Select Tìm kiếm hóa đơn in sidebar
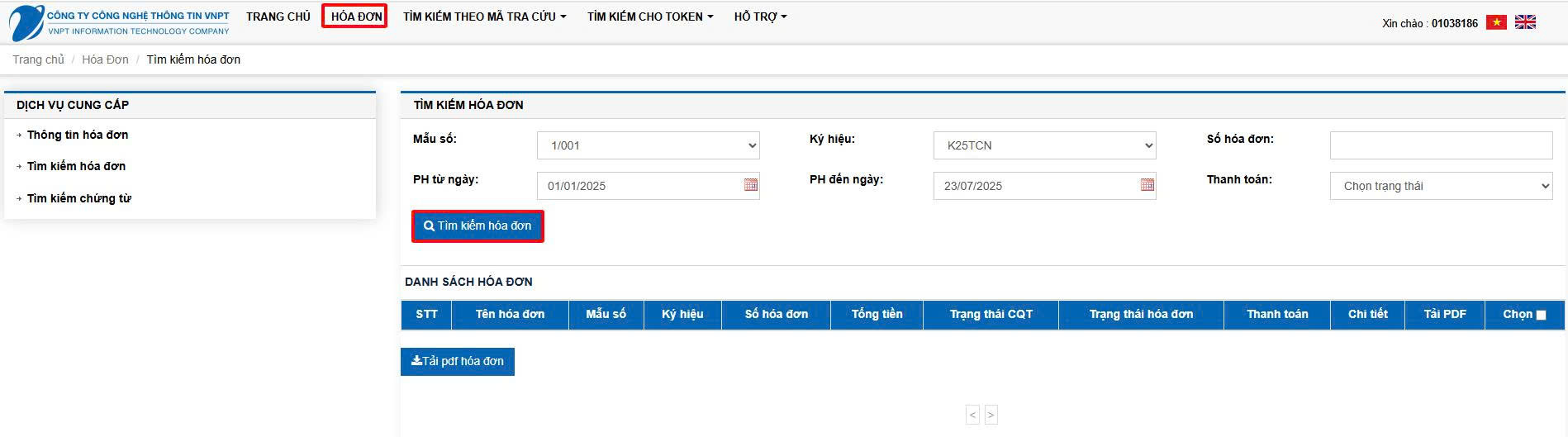 (x=77, y=166)
